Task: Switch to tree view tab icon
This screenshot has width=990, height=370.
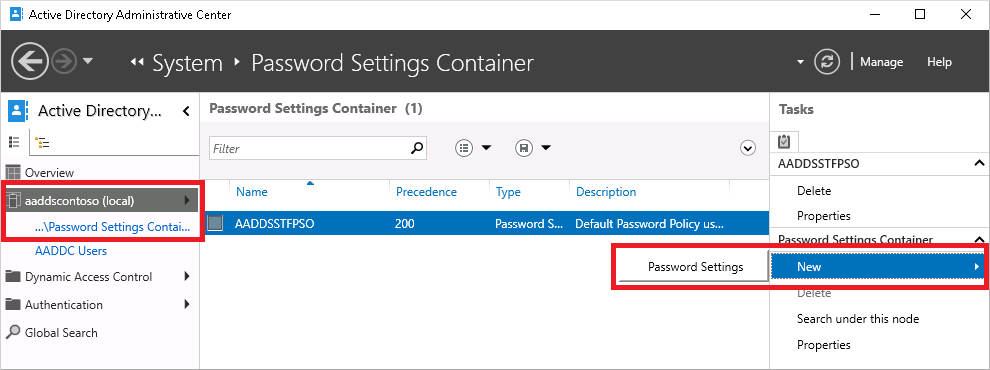Action: (x=42, y=142)
